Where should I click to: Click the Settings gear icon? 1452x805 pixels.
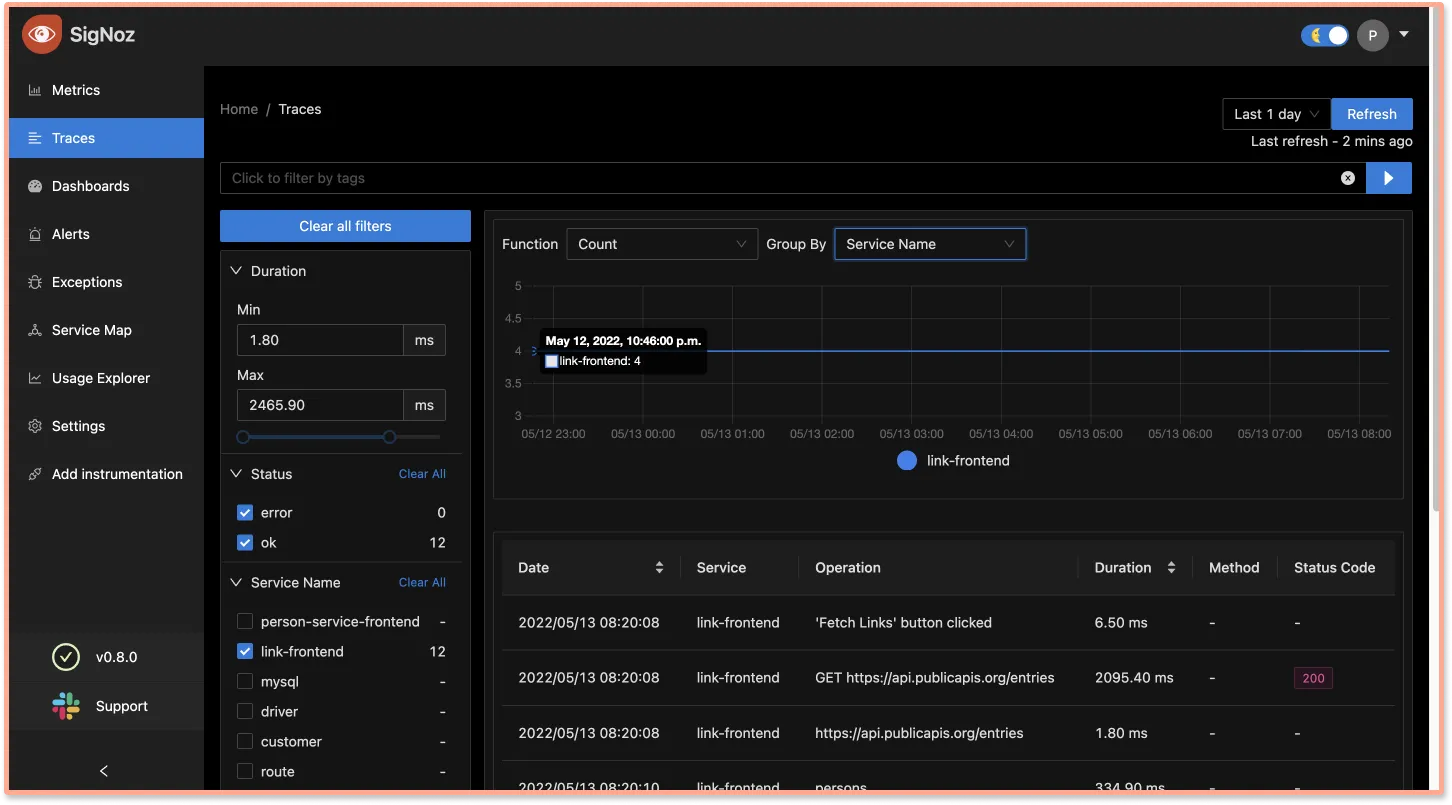coord(35,426)
